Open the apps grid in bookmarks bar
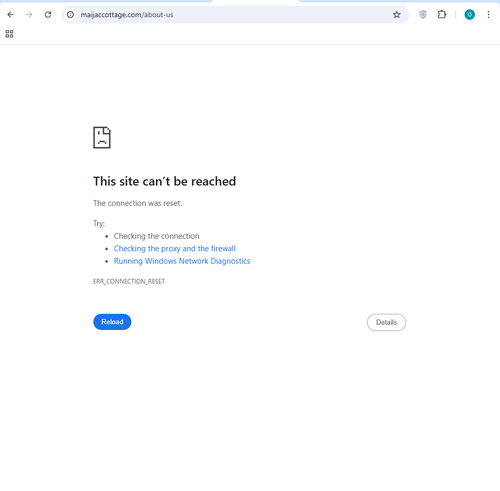The height and width of the screenshot is (491, 500). coord(9,34)
